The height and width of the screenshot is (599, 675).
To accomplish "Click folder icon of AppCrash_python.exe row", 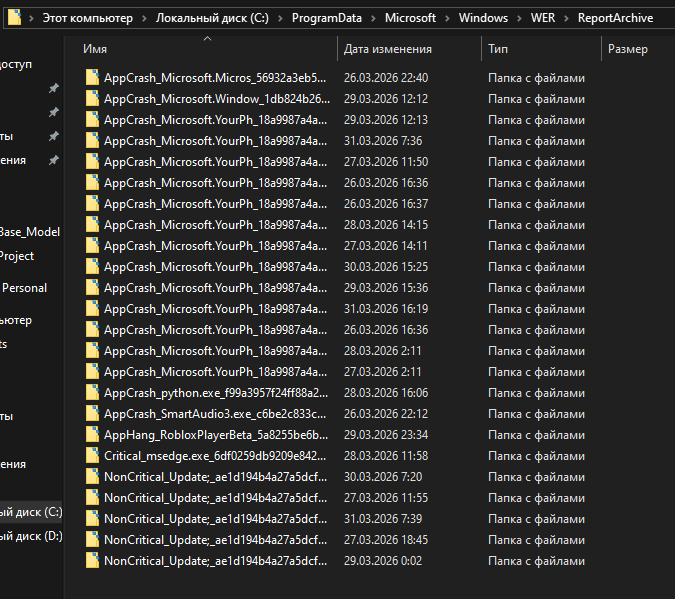I will tap(92, 393).
